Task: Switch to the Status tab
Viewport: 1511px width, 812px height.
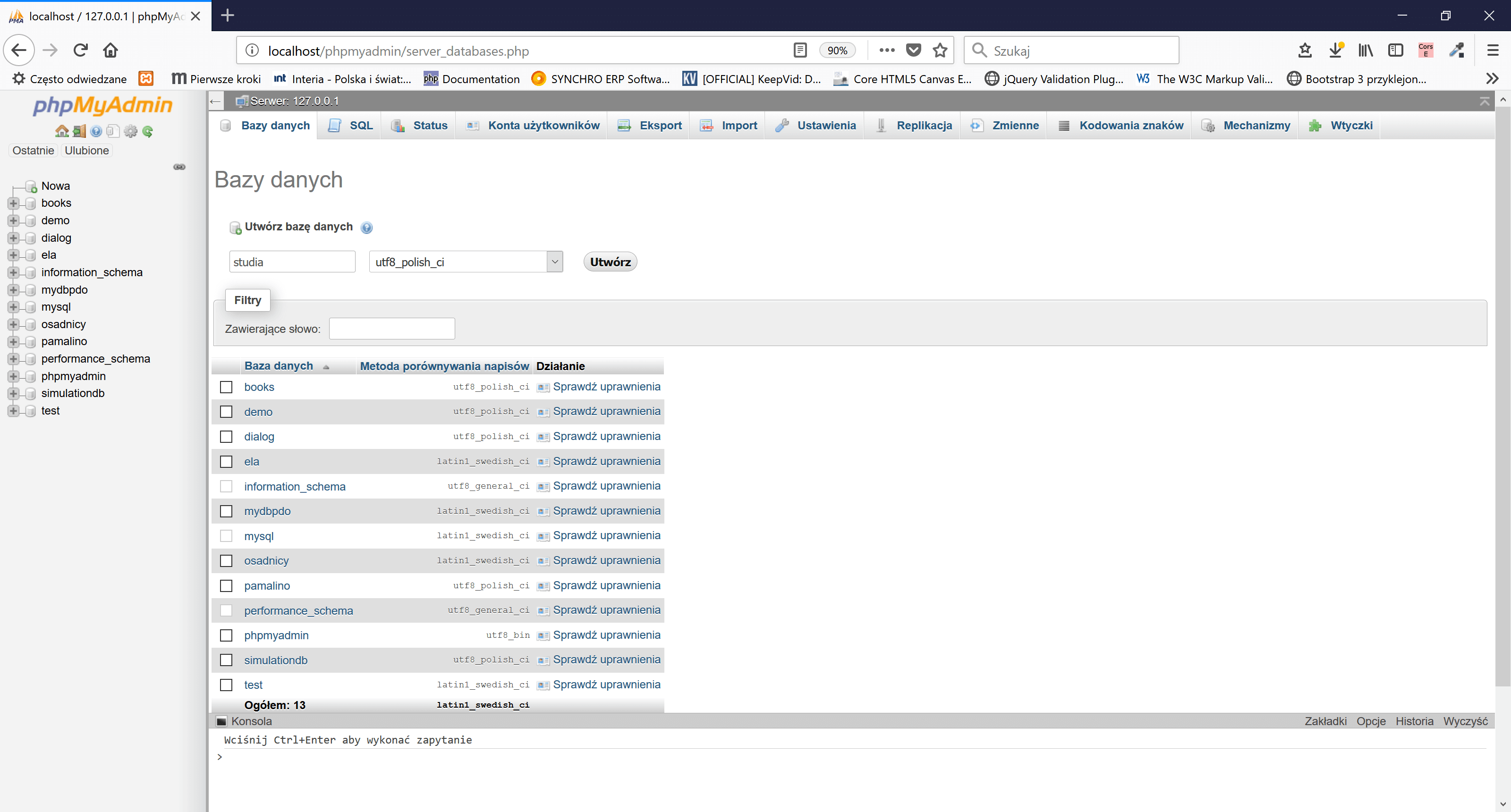Action: 419,126
